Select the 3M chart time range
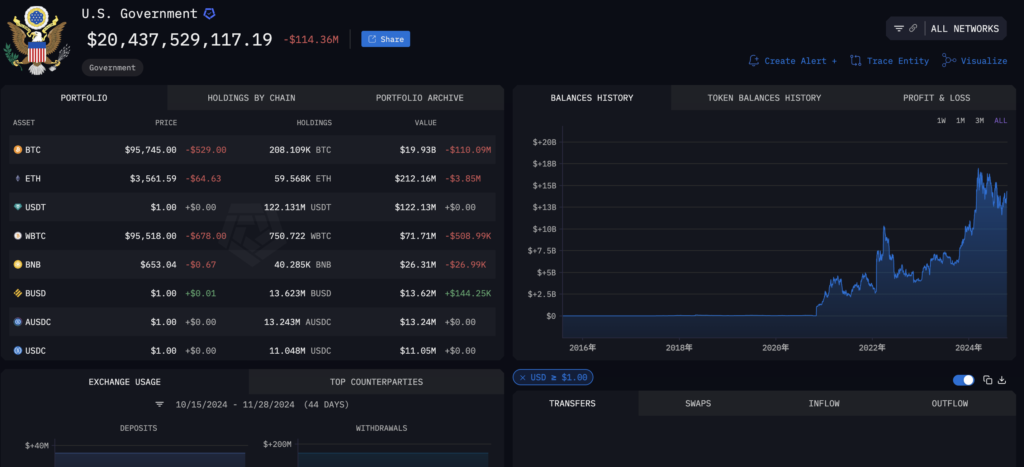The image size is (1024, 467). tap(980, 120)
